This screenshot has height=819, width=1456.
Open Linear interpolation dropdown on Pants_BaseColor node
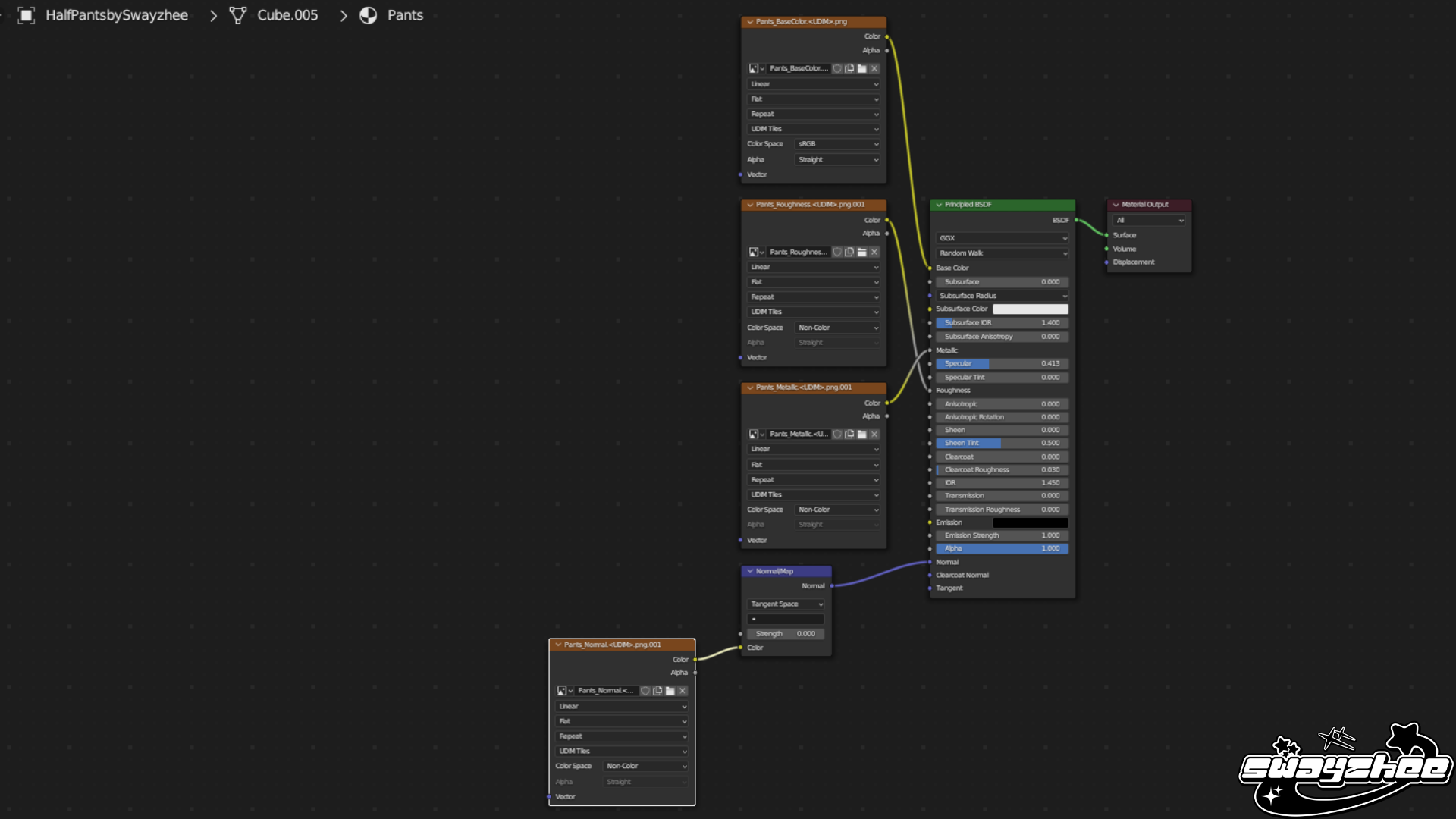814,84
